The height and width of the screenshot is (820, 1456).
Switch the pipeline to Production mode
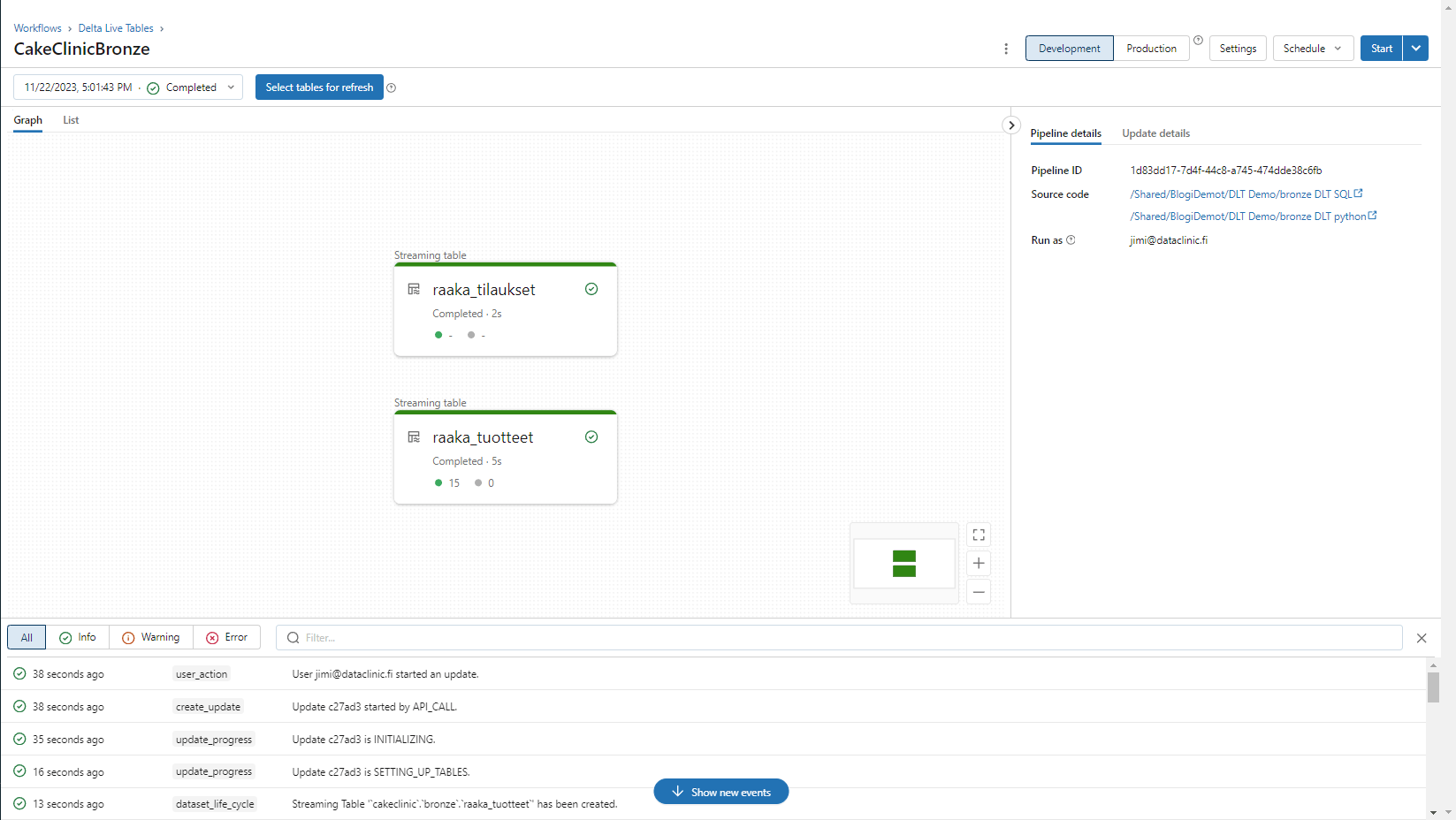pos(1151,48)
